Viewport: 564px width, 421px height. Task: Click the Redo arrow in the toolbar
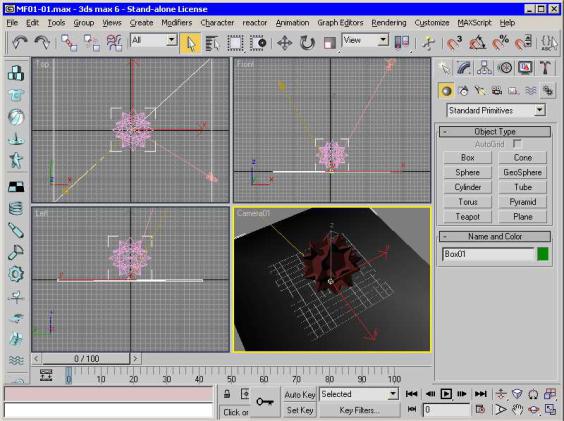(x=42, y=43)
